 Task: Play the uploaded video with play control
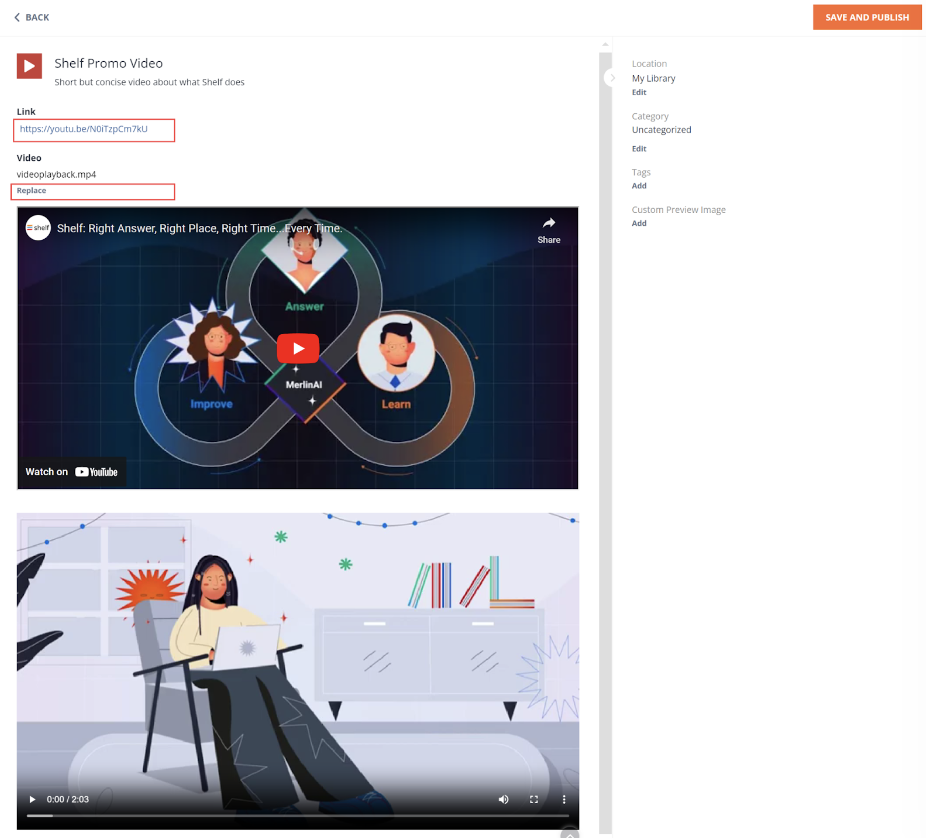32,799
